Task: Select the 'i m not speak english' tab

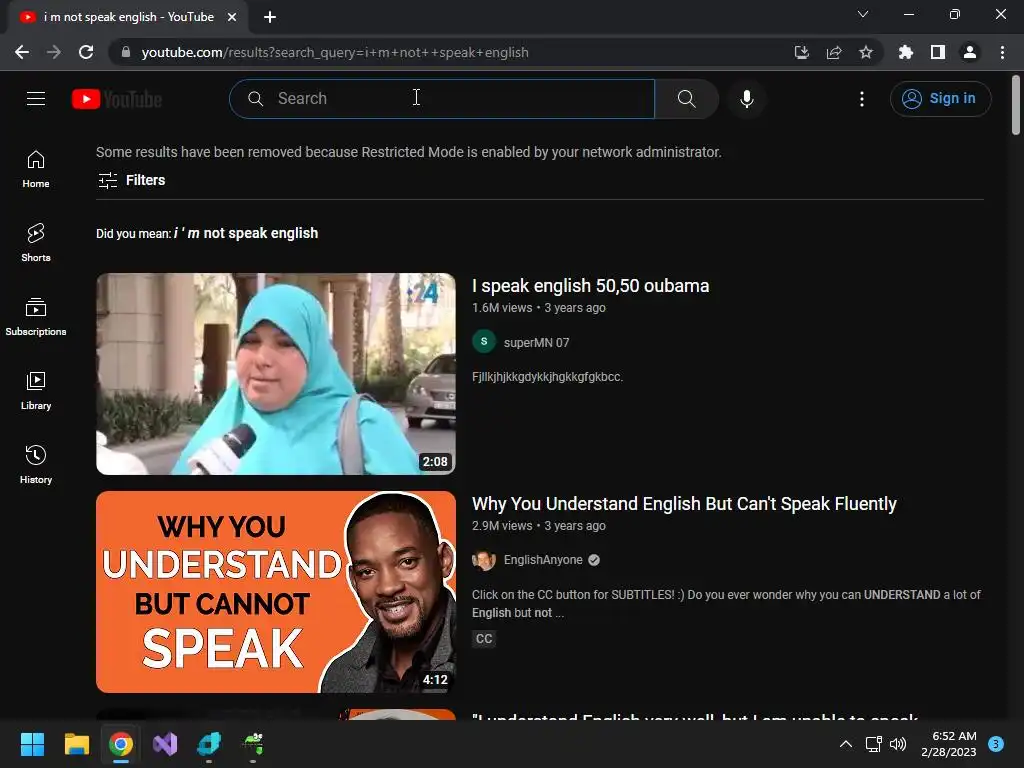Action: 128,17
